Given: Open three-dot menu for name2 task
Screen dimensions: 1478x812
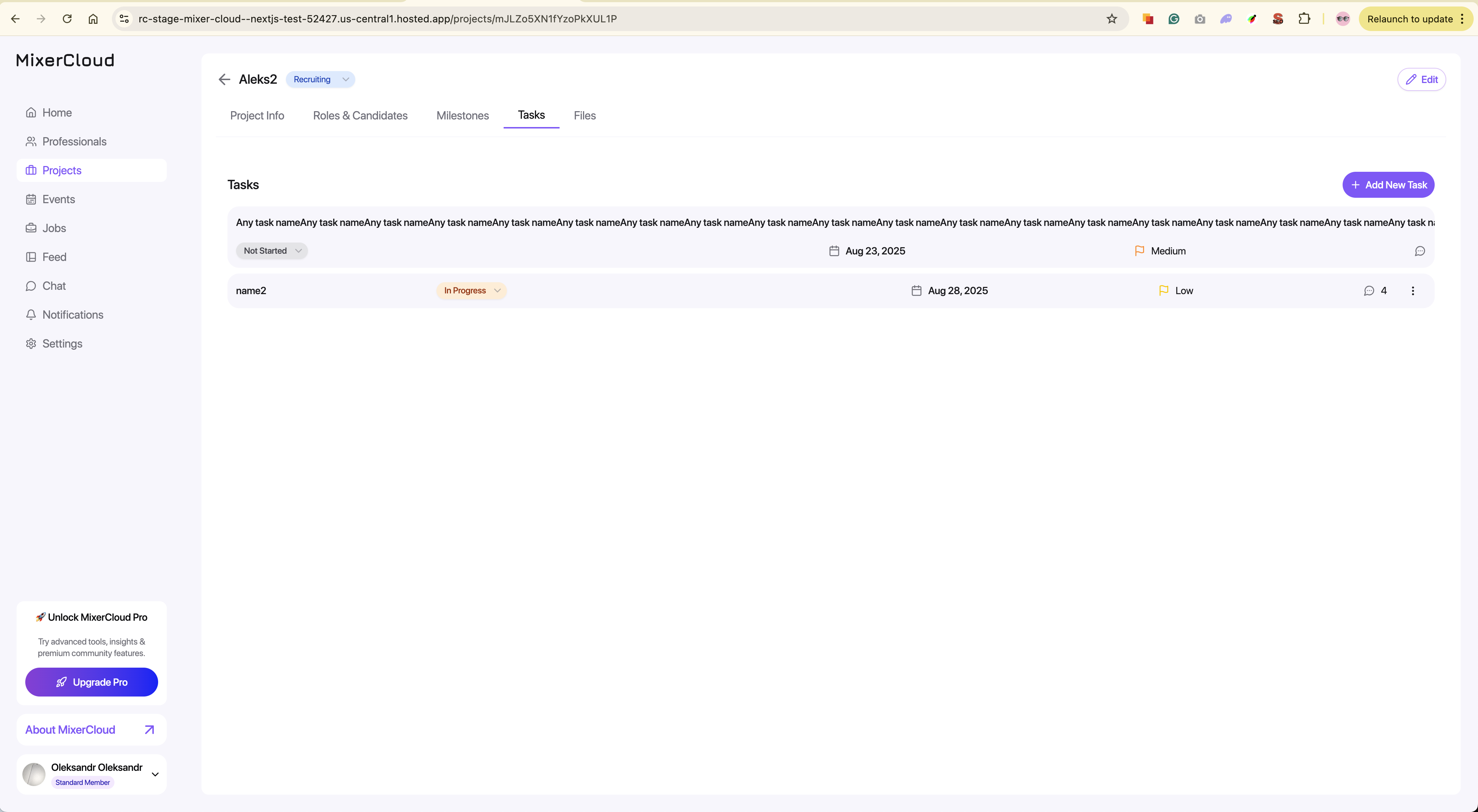Looking at the screenshot, I should tap(1413, 291).
